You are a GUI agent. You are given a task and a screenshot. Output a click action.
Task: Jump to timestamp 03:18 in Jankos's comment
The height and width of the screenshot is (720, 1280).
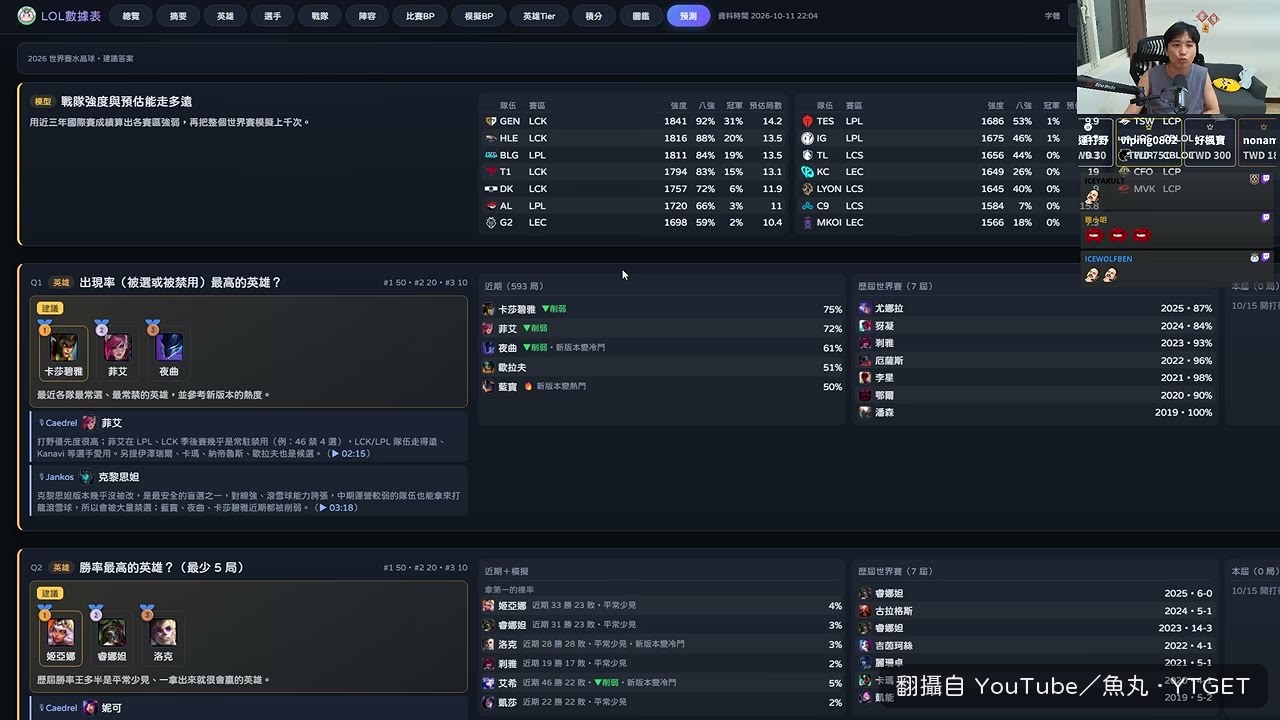click(337, 508)
